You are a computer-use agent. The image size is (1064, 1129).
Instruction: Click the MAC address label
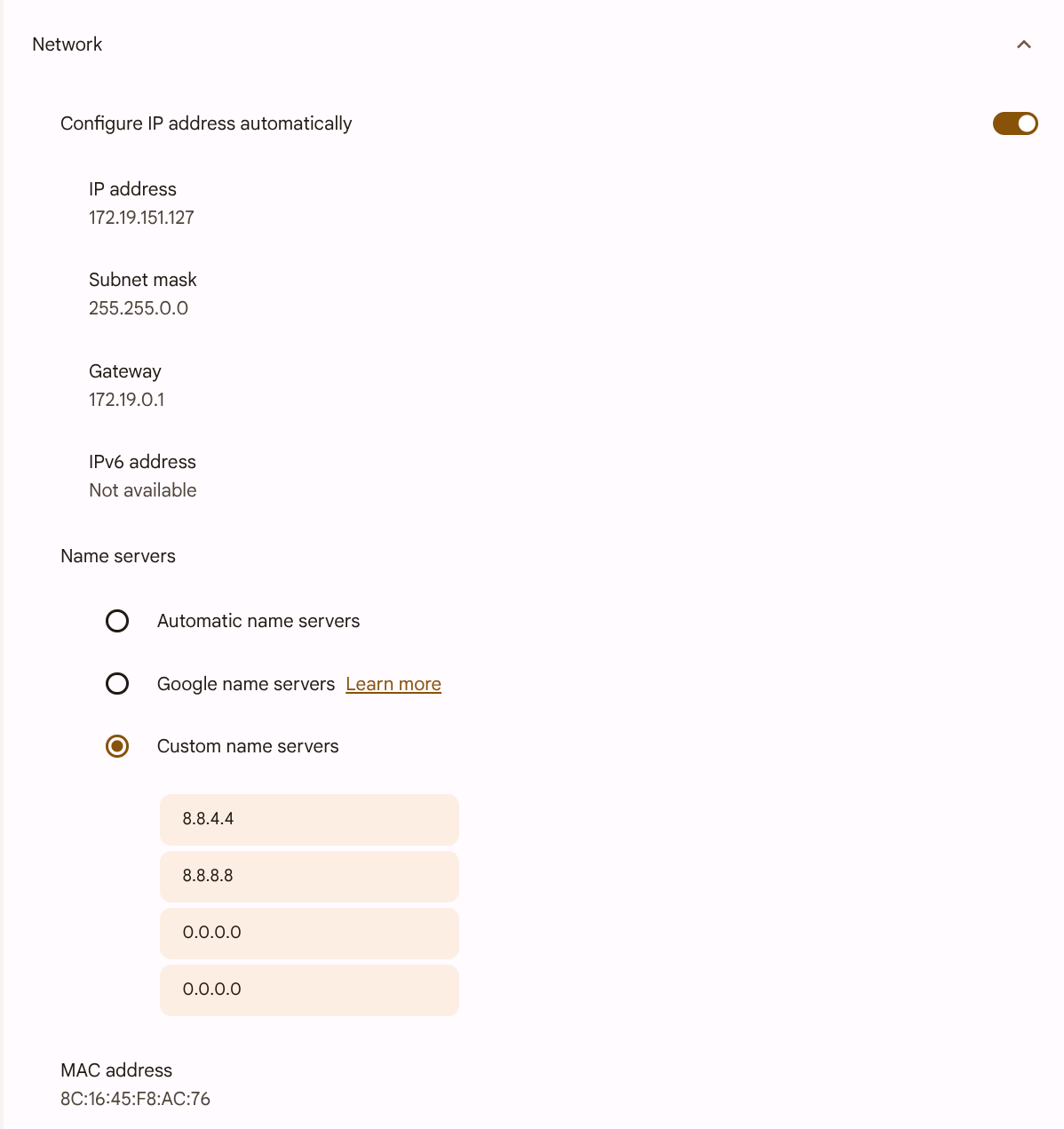point(116,1070)
